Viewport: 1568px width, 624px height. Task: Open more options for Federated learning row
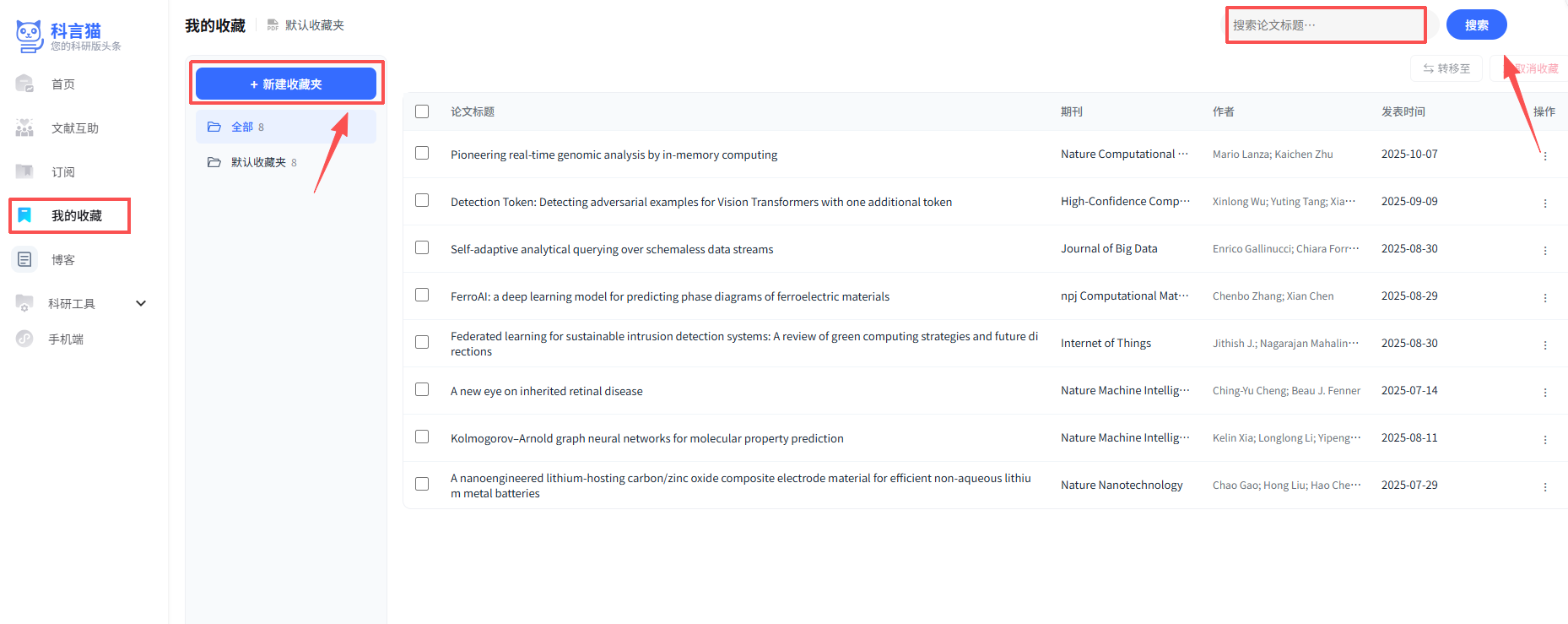coord(1545,345)
